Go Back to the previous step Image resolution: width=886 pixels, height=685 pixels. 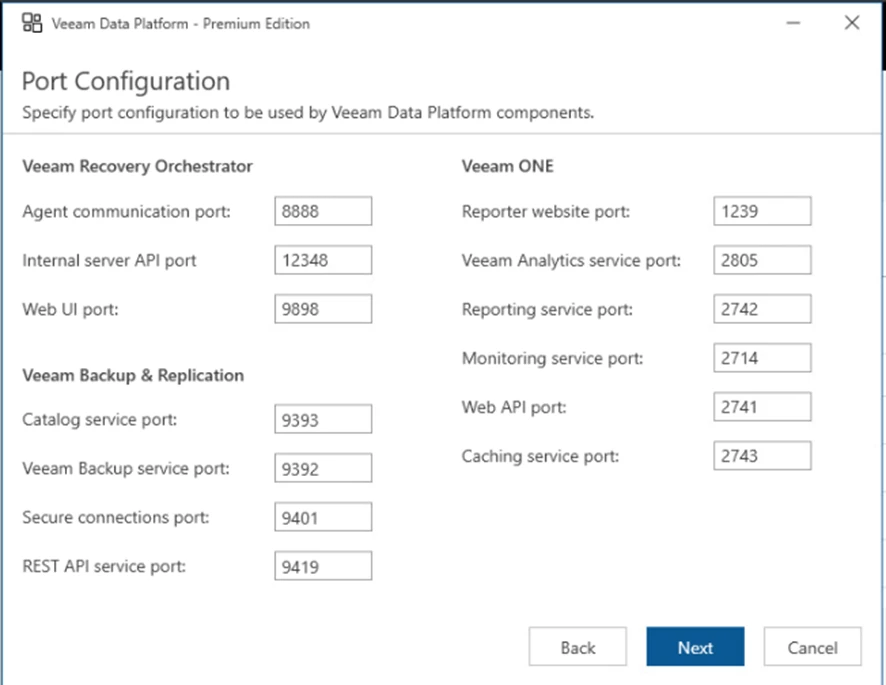coord(578,647)
